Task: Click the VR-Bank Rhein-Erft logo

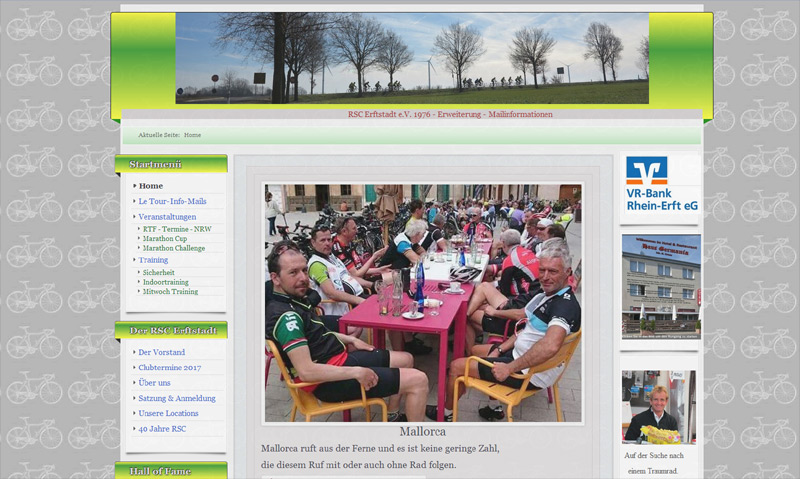Action: [661, 186]
